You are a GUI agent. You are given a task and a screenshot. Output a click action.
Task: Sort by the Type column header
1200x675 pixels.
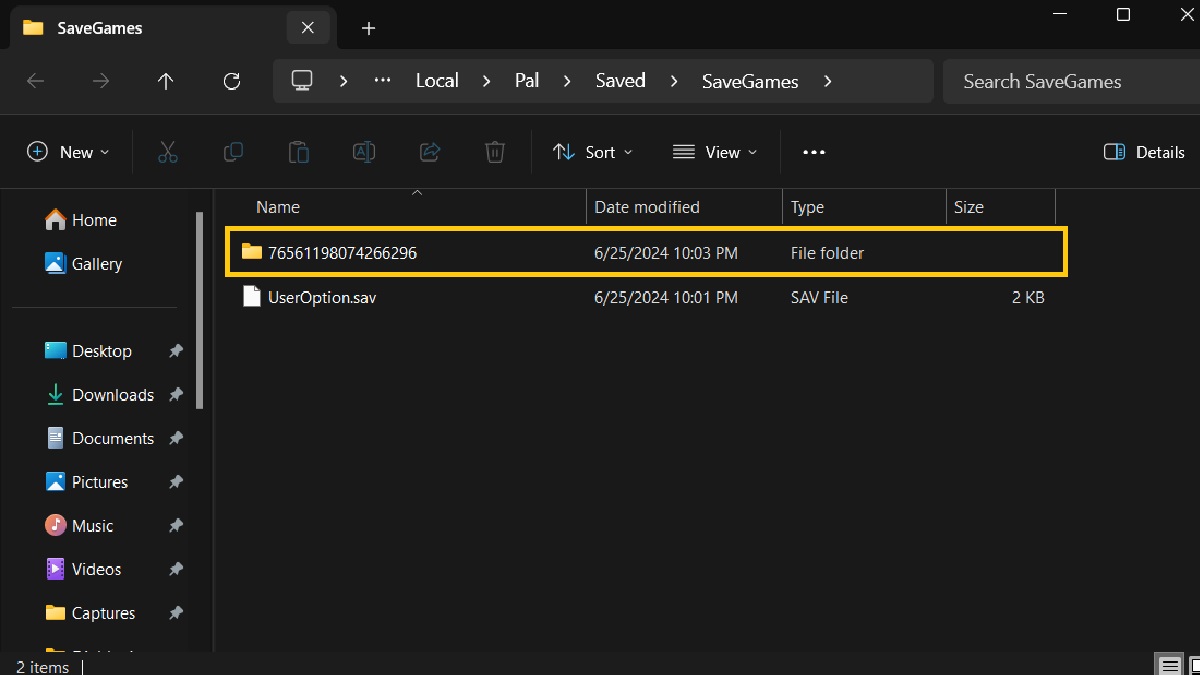[807, 207]
